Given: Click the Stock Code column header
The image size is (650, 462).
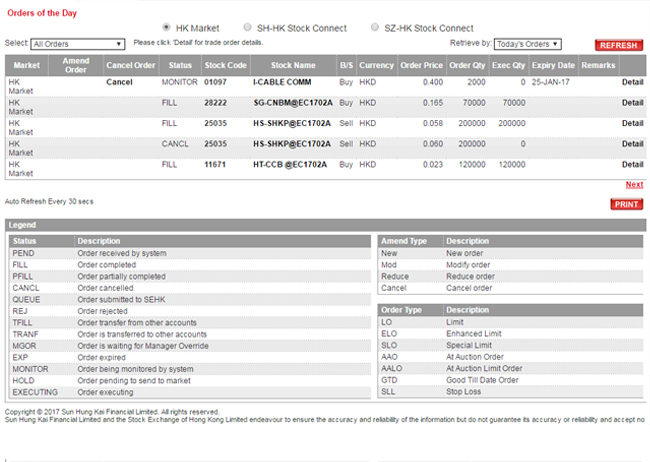Looking at the screenshot, I should click(x=226, y=65).
